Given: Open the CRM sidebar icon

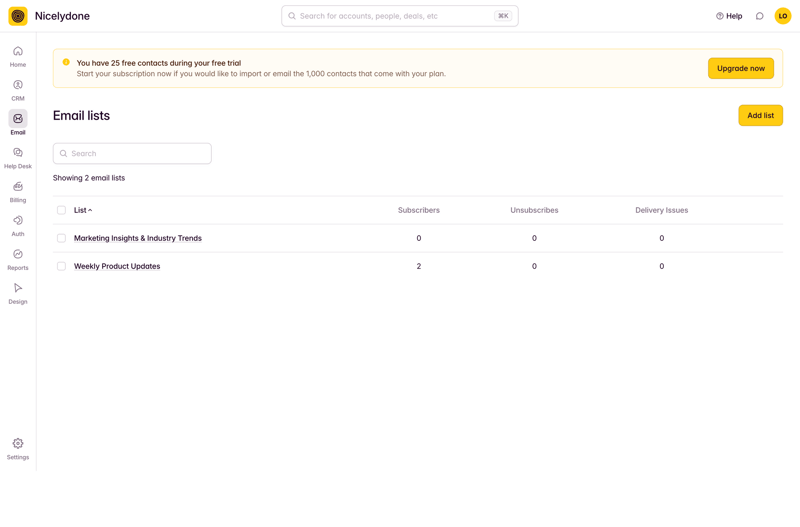Looking at the screenshot, I should point(18,85).
